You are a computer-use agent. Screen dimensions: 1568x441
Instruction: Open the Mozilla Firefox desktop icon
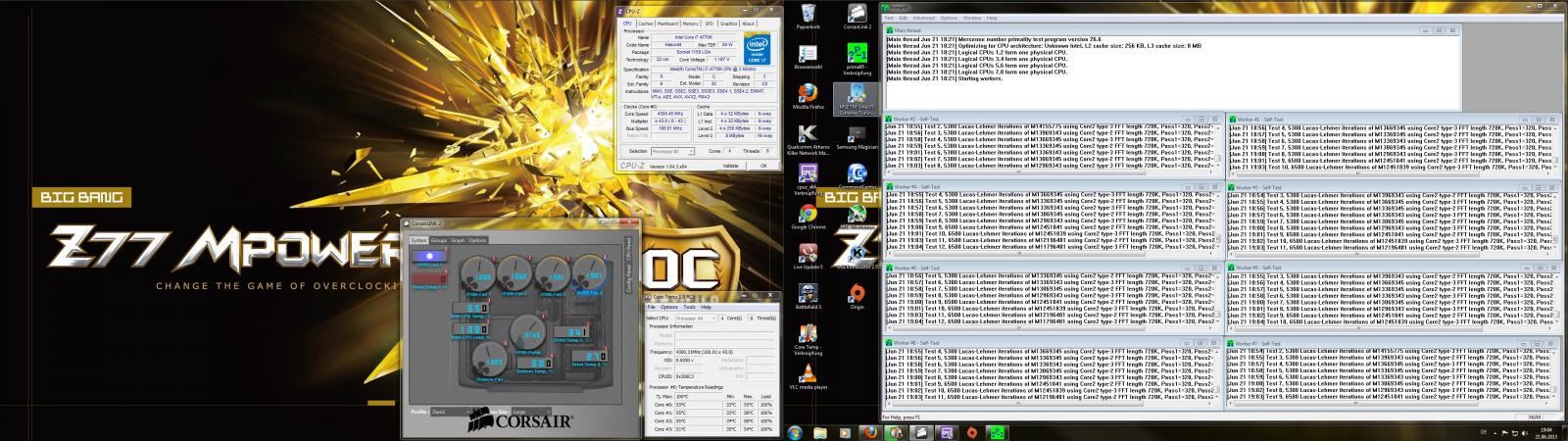pyautogui.click(x=808, y=95)
